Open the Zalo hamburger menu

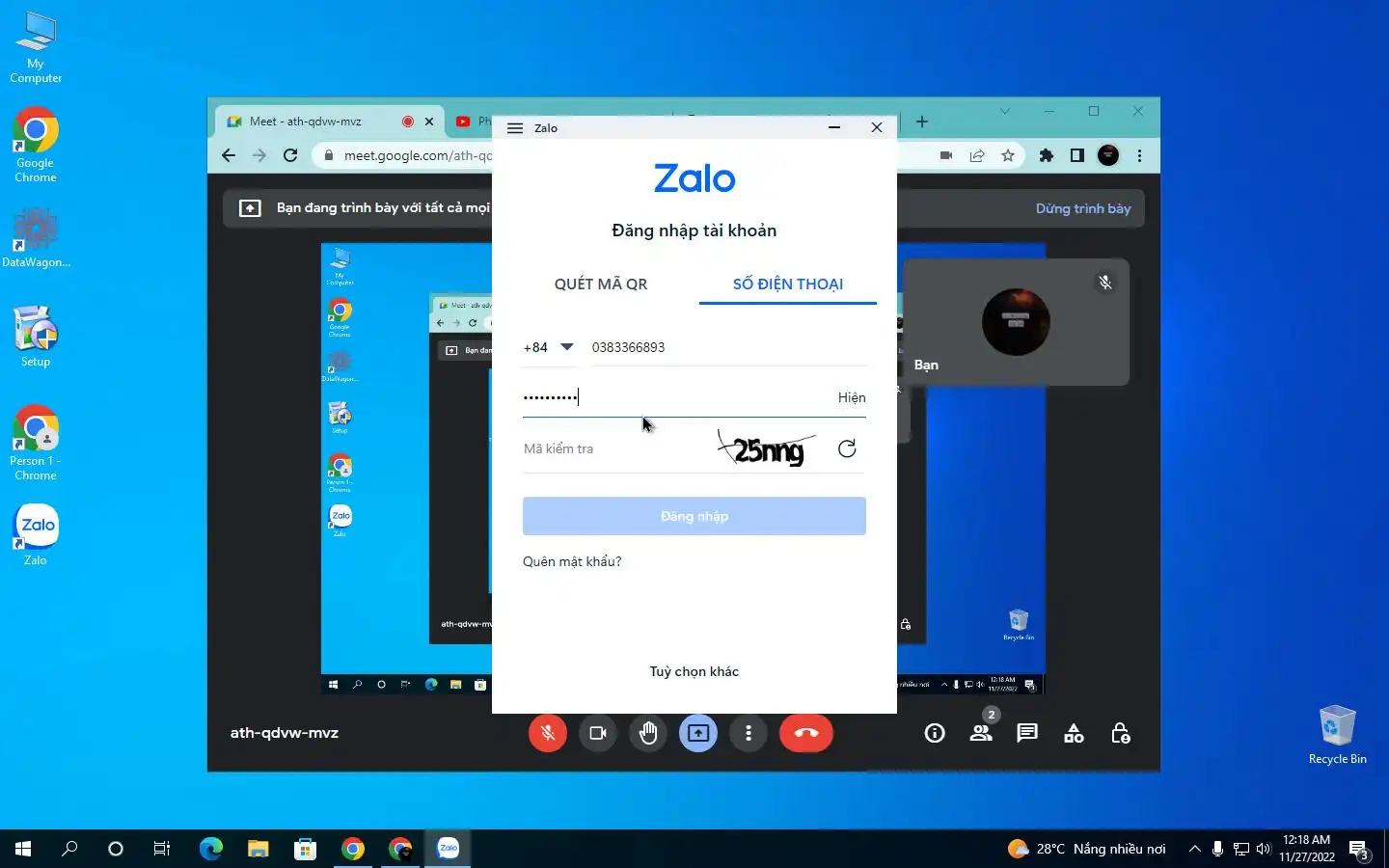(x=515, y=128)
